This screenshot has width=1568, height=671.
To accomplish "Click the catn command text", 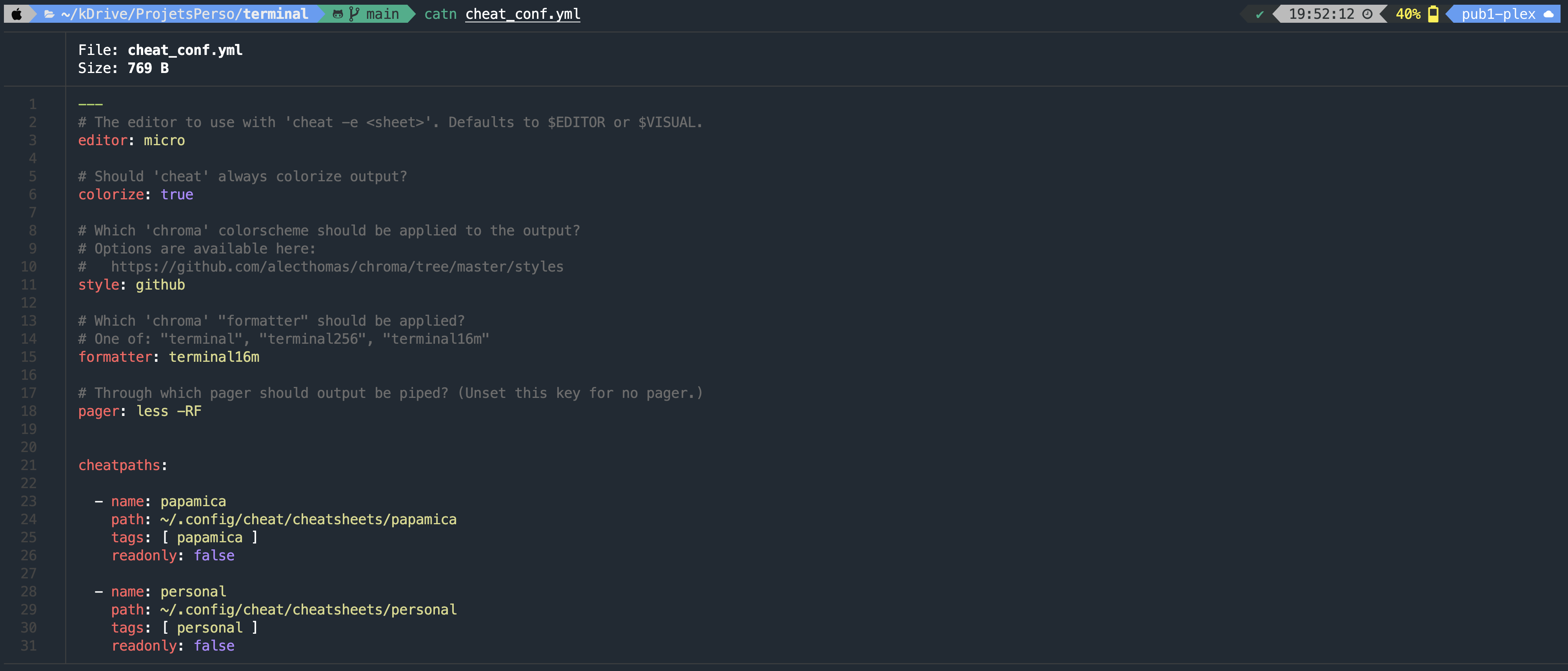I will click(440, 14).
